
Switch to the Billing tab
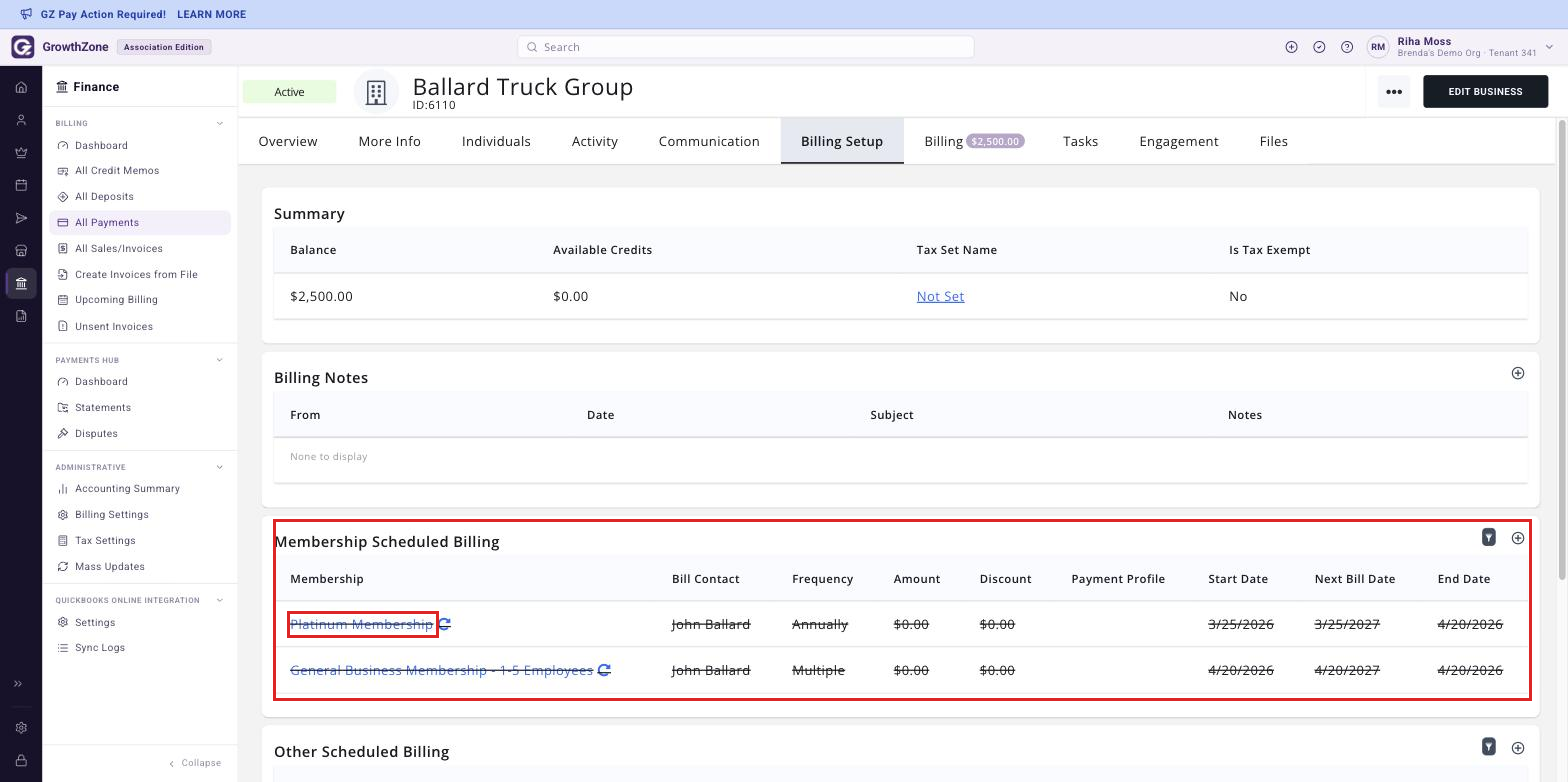[x=974, y=141]
